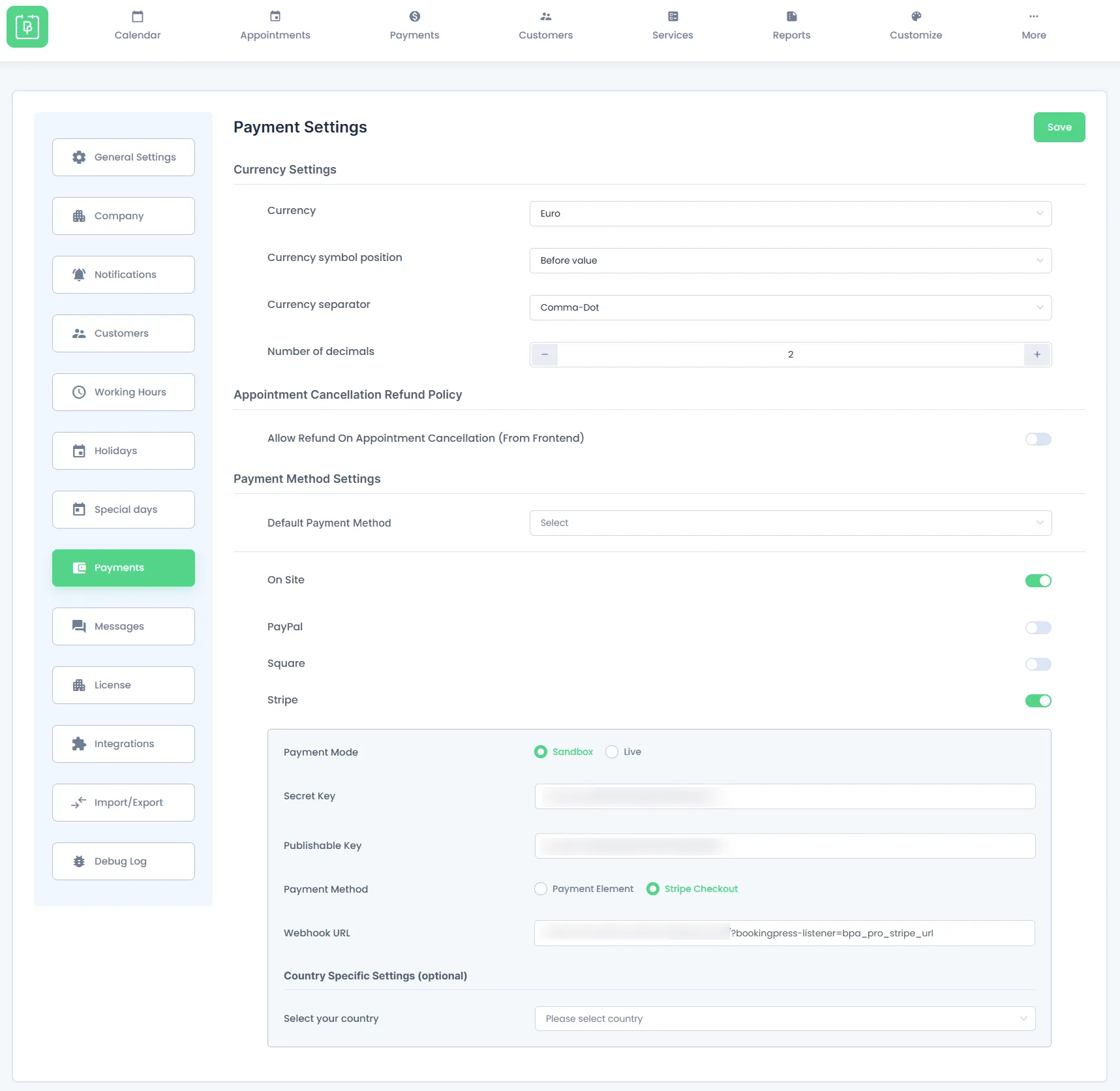This screenshot has height=1091, width=1120.
Task: Enable the PayPal payment toggle
Action: pos(1038,628)
